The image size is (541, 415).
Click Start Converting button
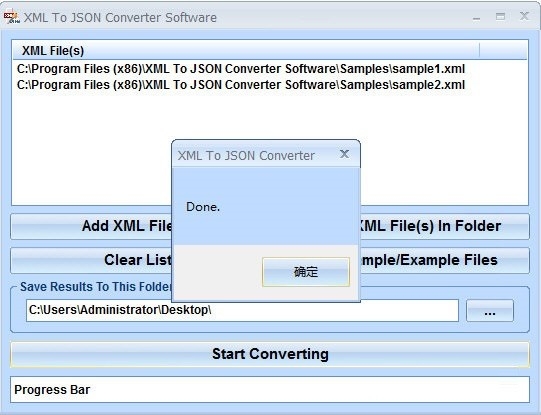(x=270, y=354)
